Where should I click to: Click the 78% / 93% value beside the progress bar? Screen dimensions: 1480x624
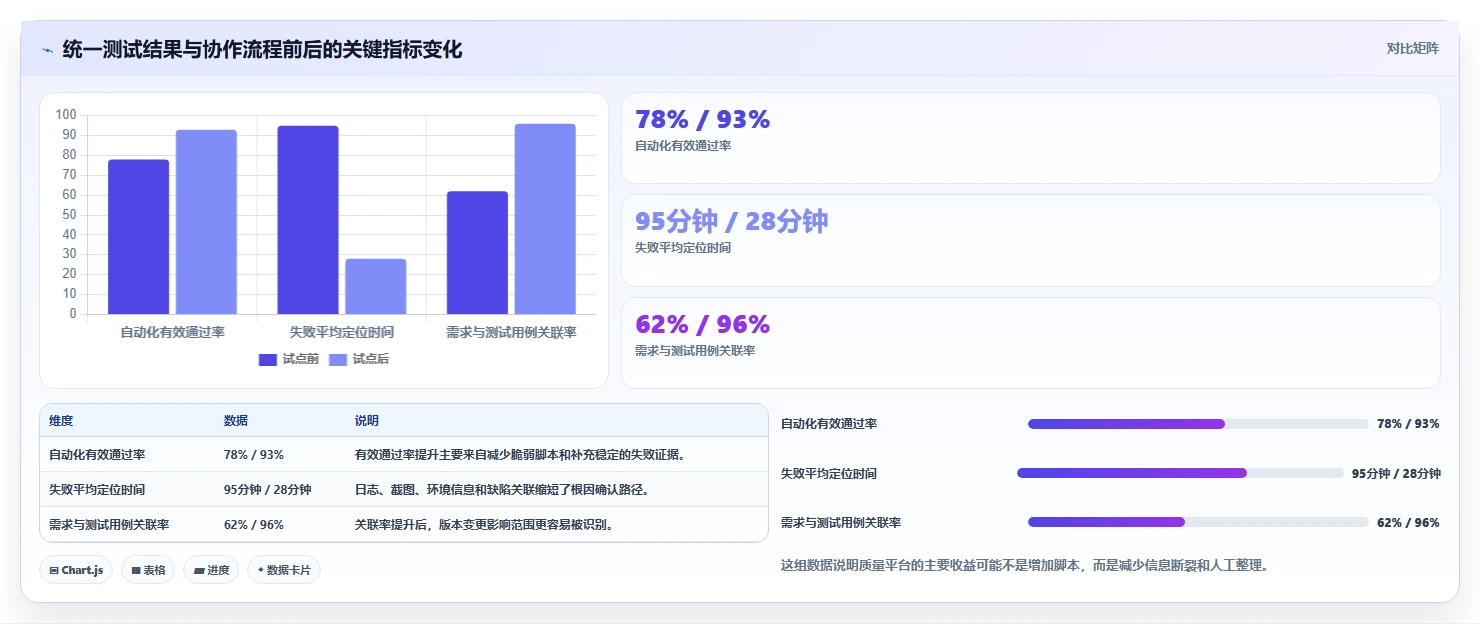[1408, 424]
